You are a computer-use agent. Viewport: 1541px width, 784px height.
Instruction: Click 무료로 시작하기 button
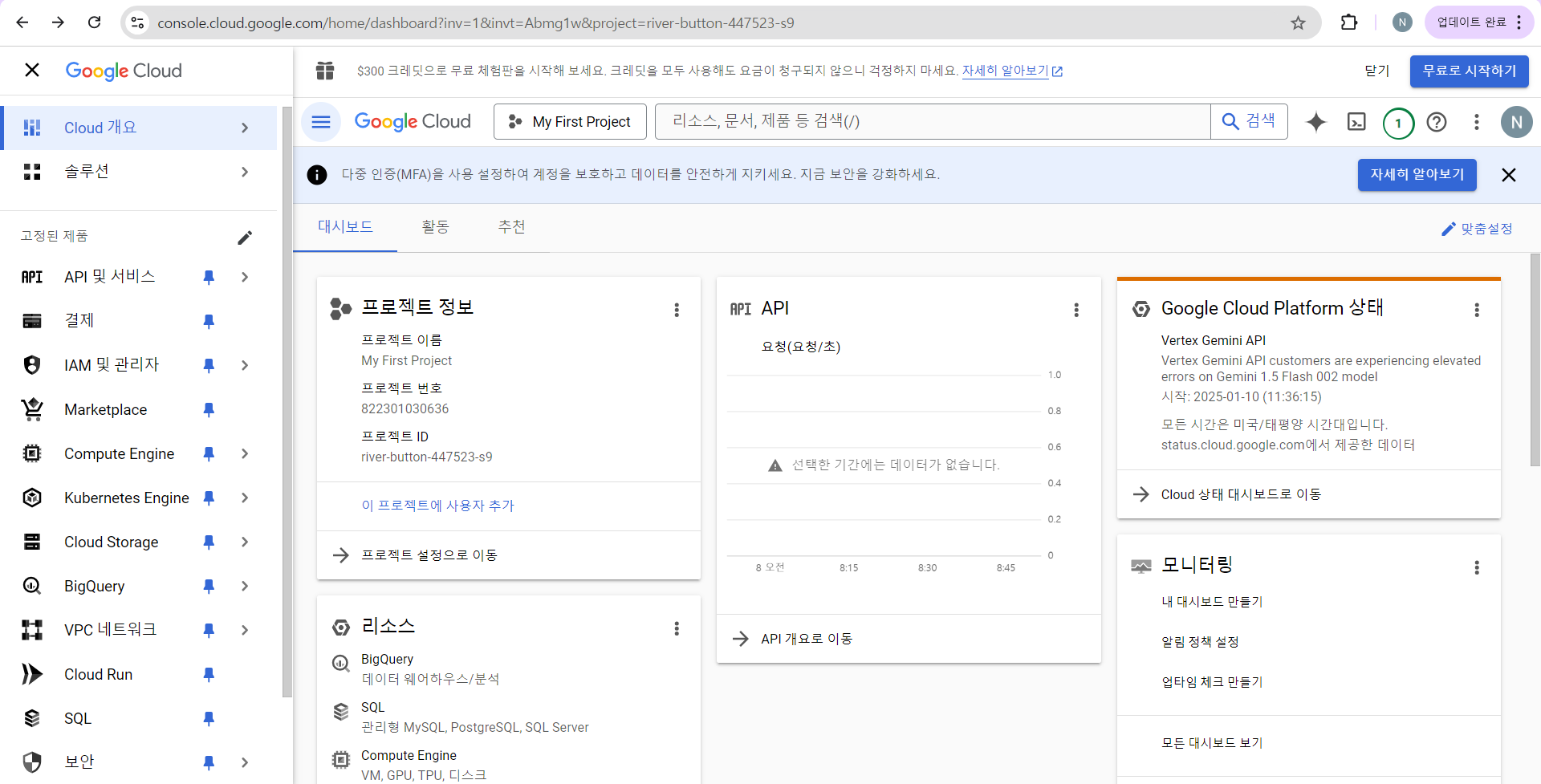click(x=1469, y=71)
